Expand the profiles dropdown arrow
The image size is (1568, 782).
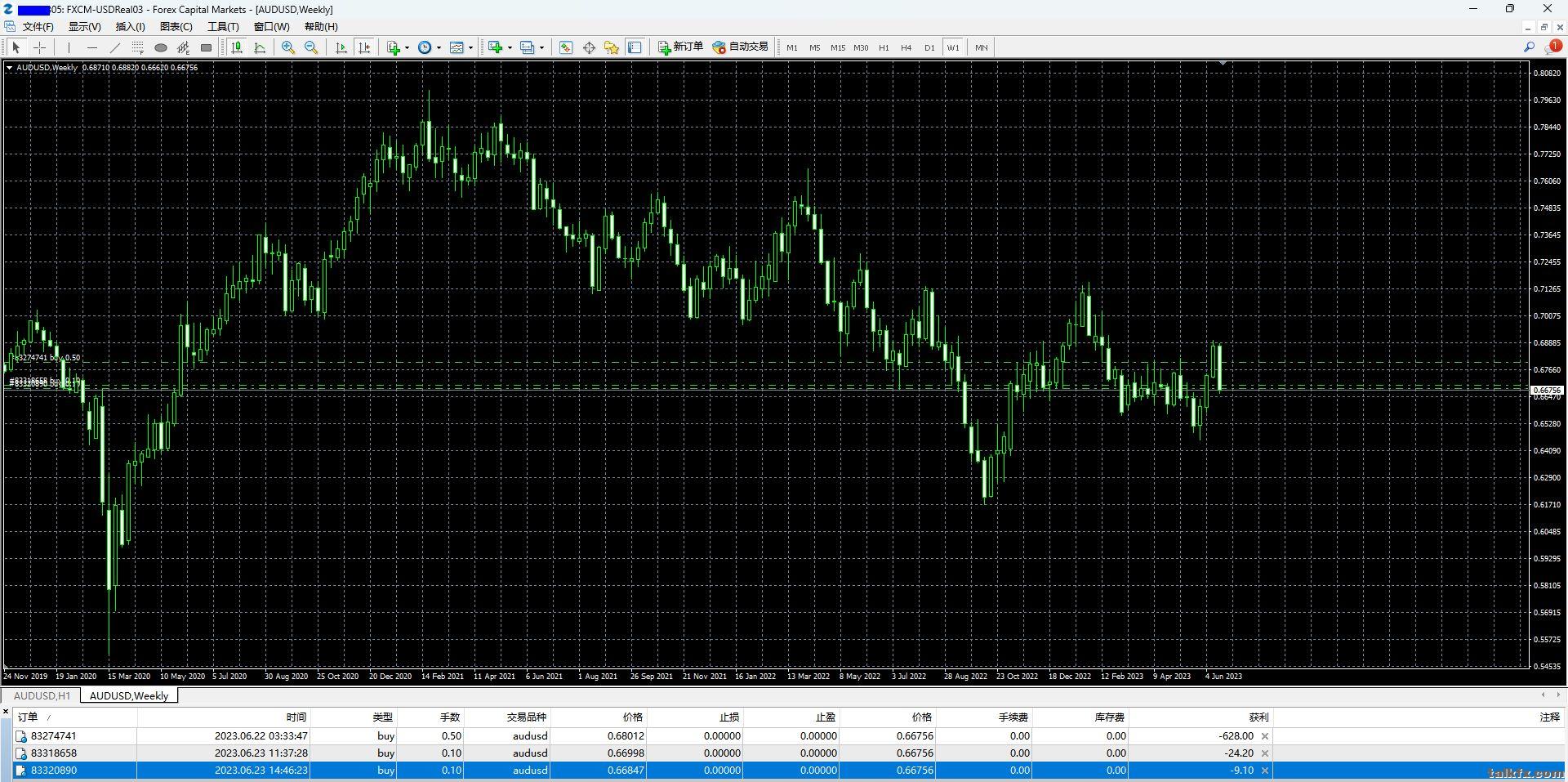click(541, 47)
